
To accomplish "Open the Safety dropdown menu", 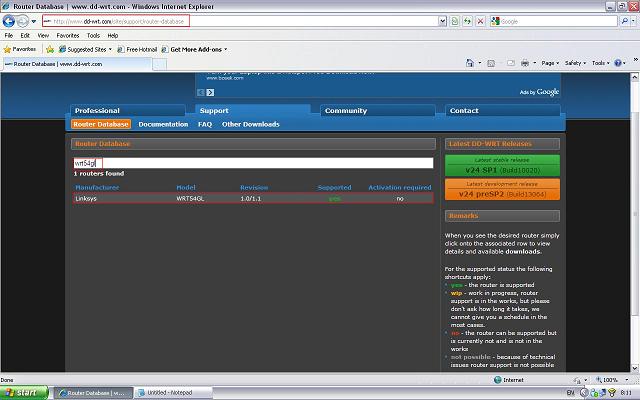I will click(575, 63).
